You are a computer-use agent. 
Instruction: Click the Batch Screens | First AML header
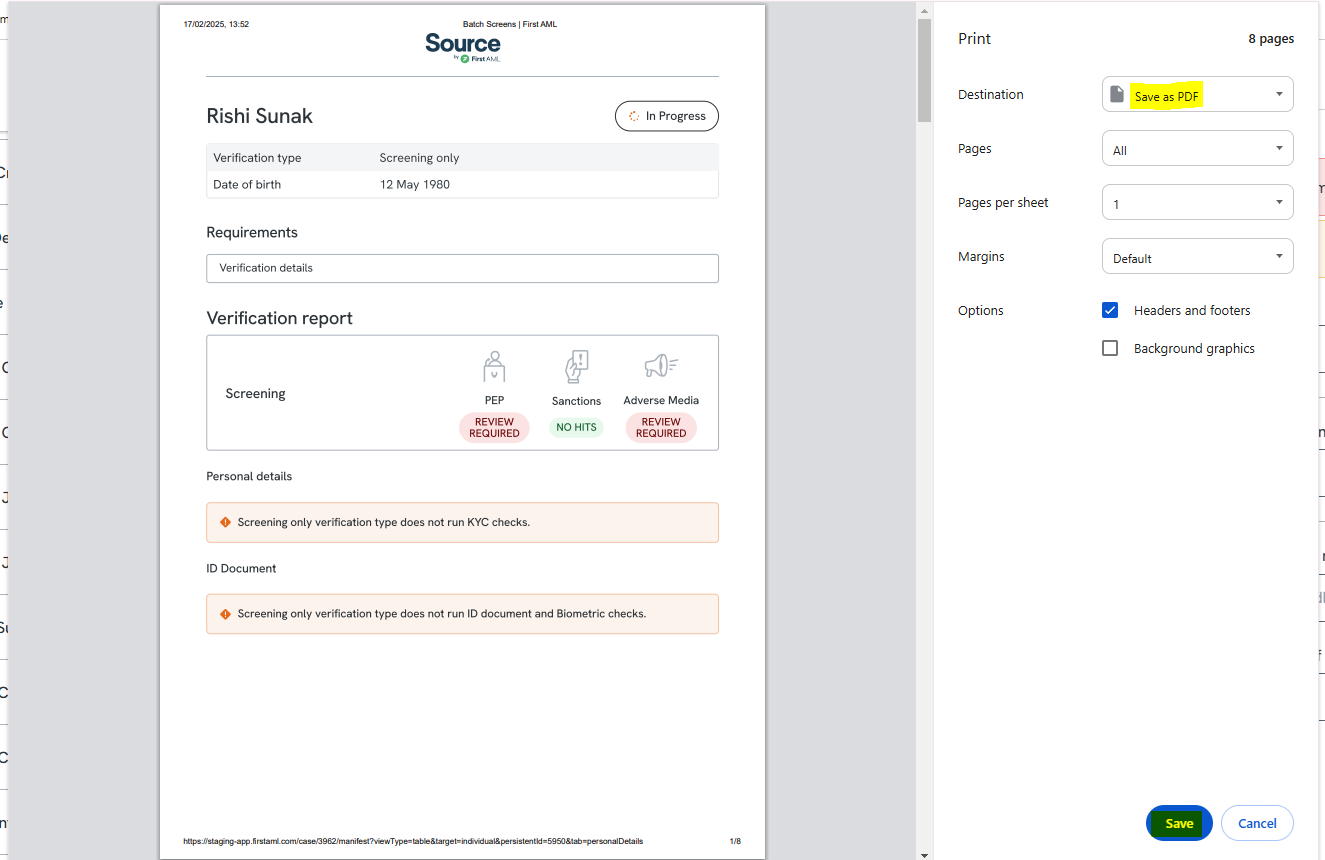tap(510, 24)
